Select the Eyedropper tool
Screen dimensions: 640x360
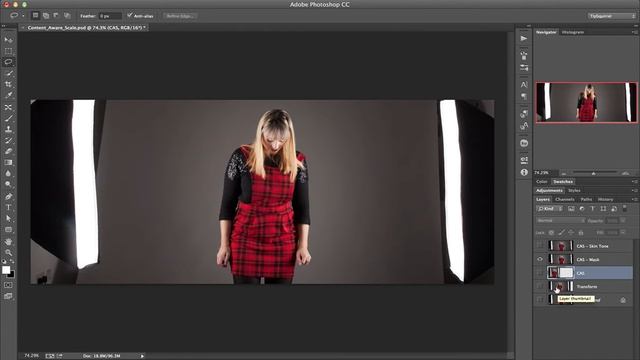click(8, 96)
